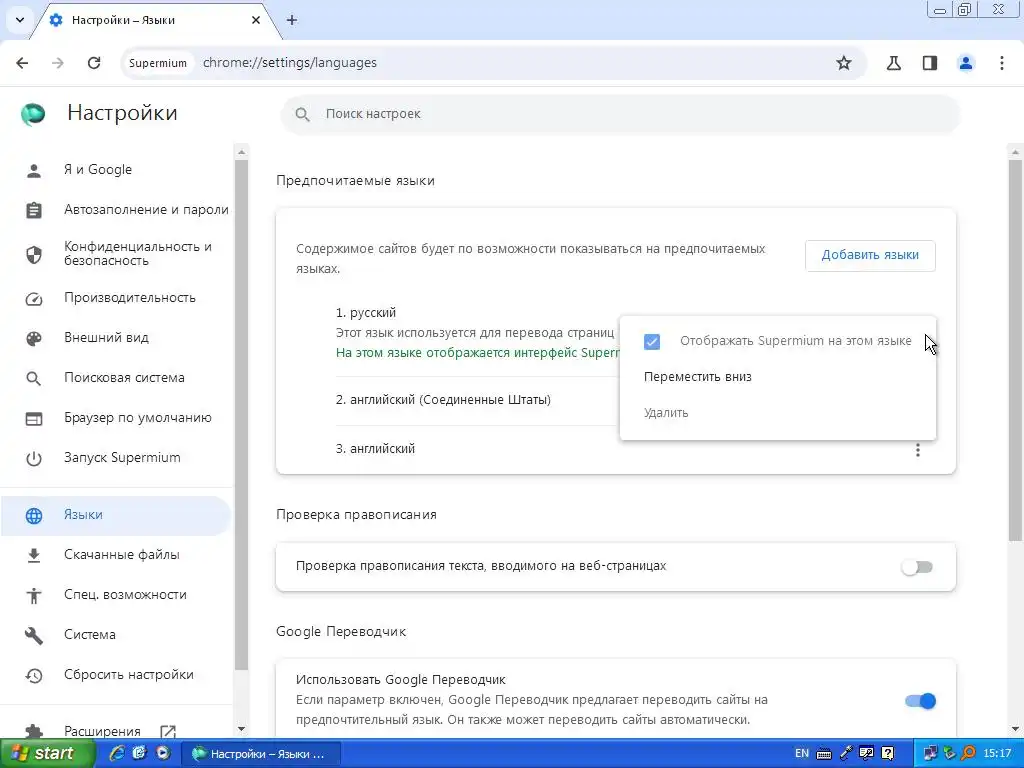This screenshot has width=1024, height=768.
Task: Open Поисковая система settings
Action: click(x=116, y=377)
